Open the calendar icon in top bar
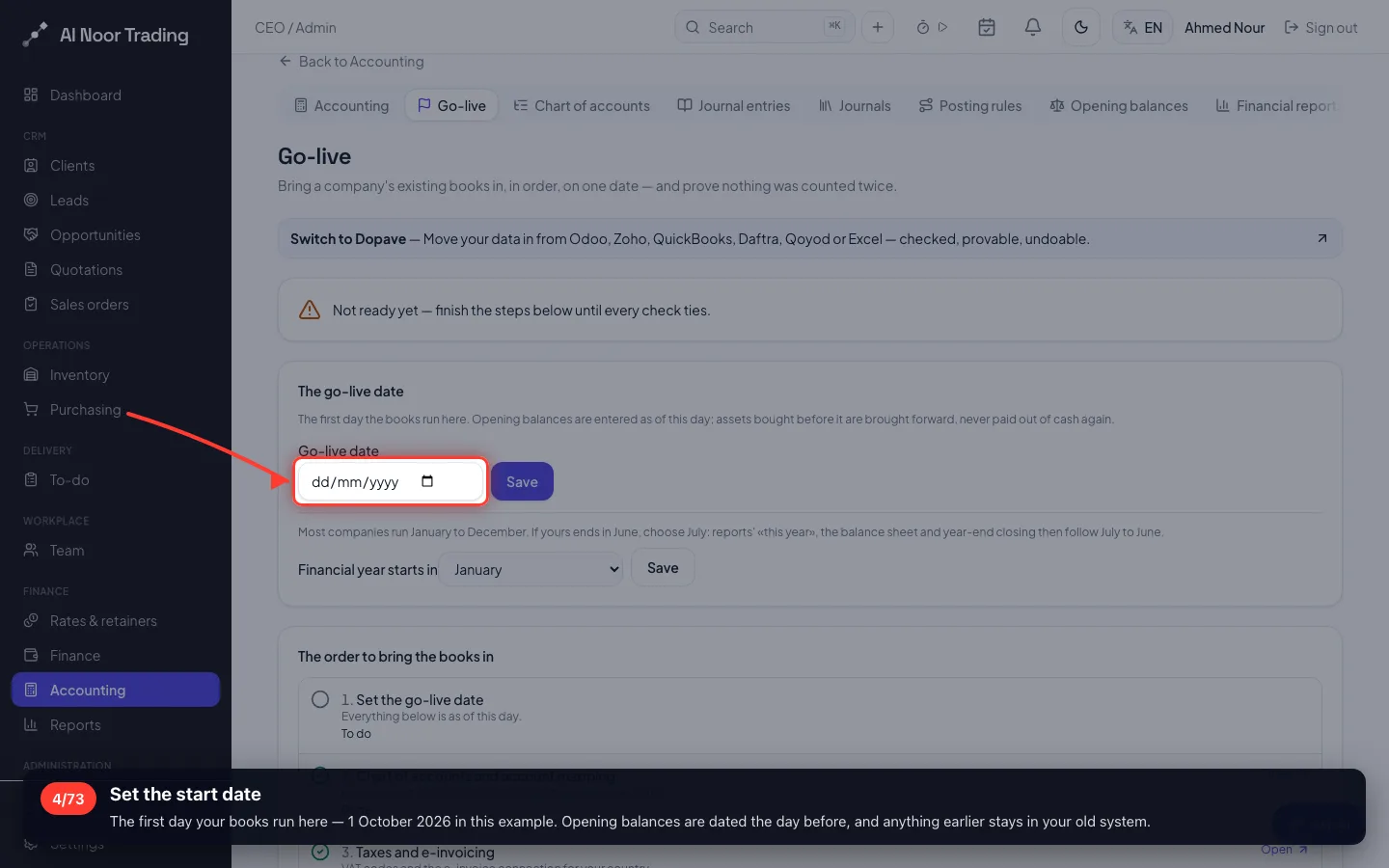This screenshot has height=868, width=1389. point(986,27)
